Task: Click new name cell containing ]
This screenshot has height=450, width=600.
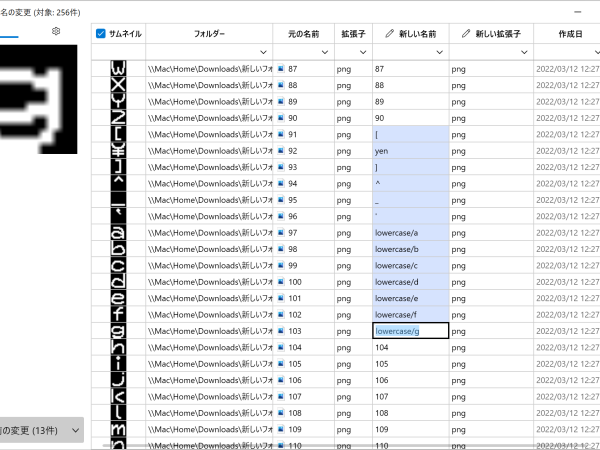Action: click(411, 167)
